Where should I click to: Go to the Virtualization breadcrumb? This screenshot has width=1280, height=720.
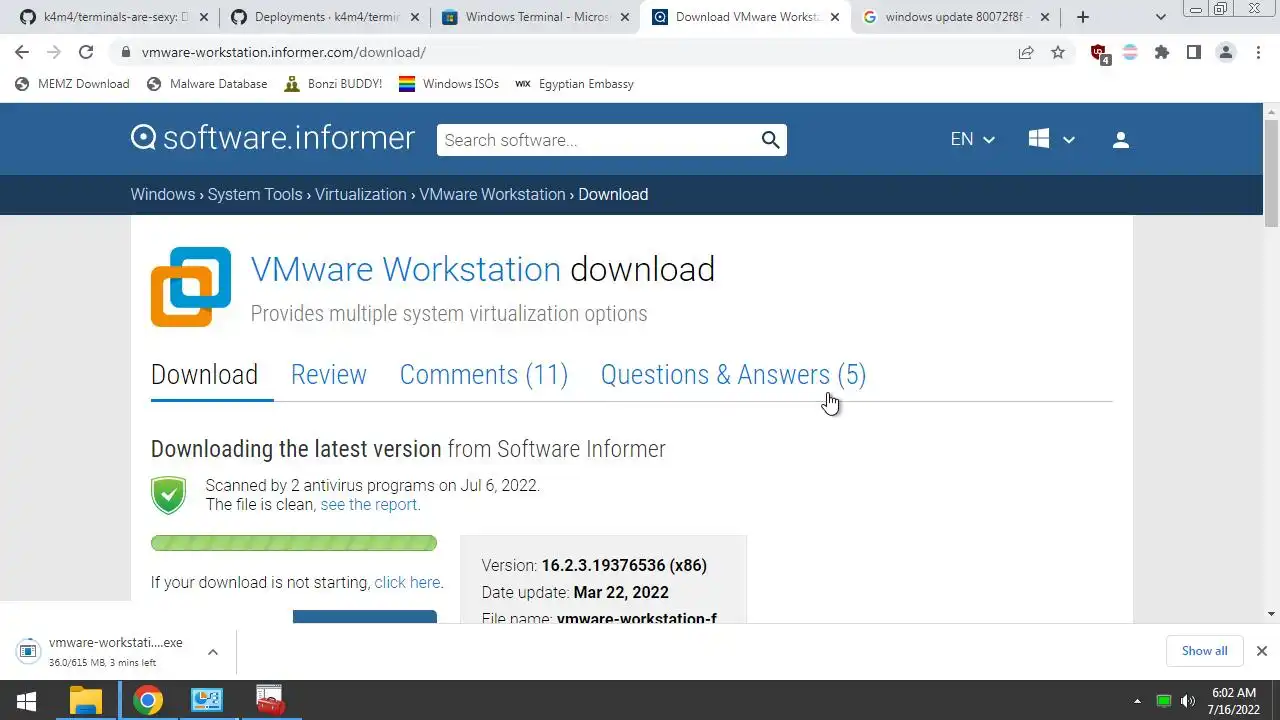(x=361, y=194)
